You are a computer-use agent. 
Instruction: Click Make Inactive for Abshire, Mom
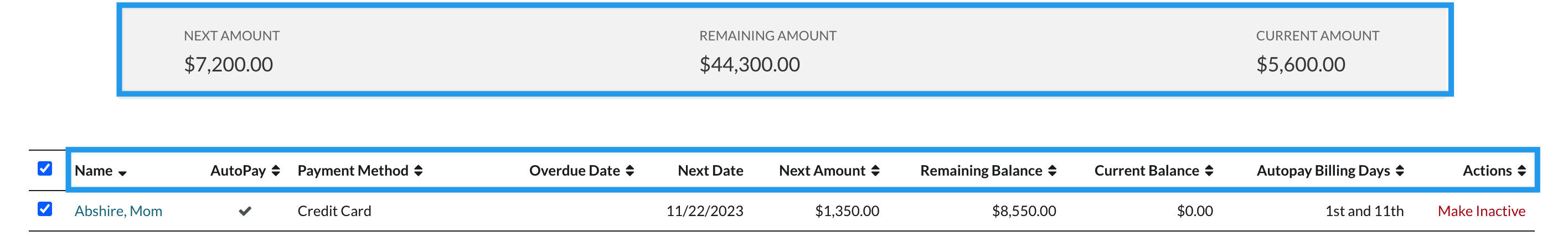tap(1481, 211)
